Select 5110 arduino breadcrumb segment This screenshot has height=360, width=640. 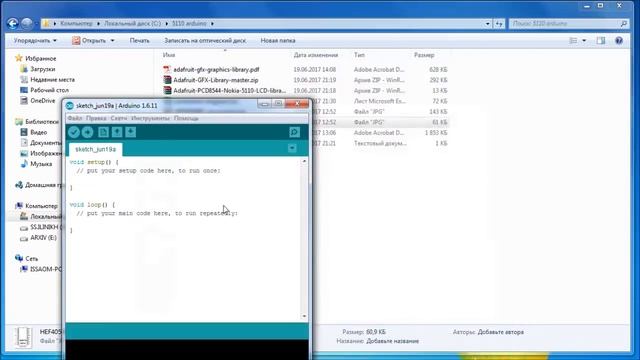(189, 24)
